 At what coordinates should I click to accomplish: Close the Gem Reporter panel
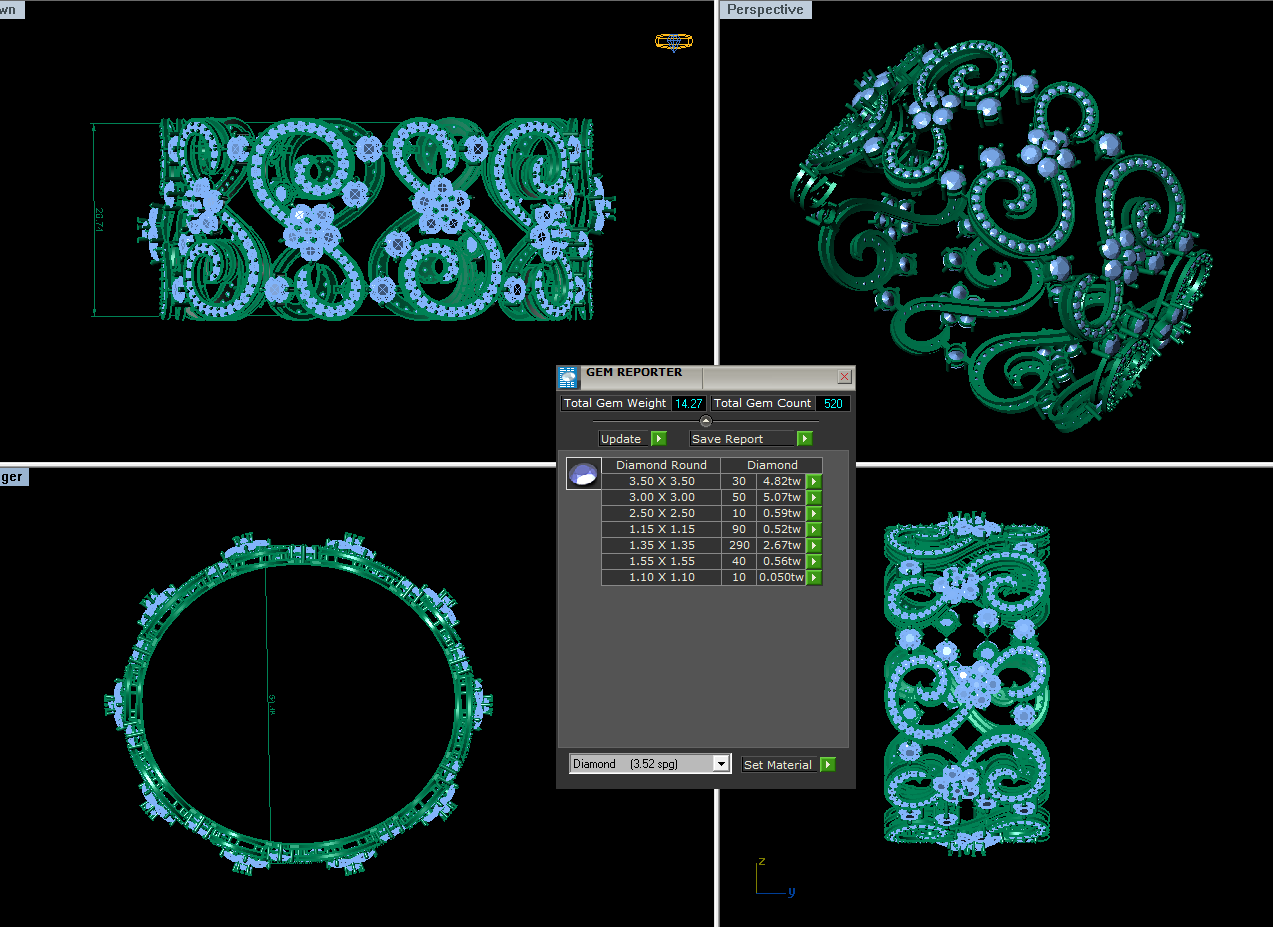point(845,377)
